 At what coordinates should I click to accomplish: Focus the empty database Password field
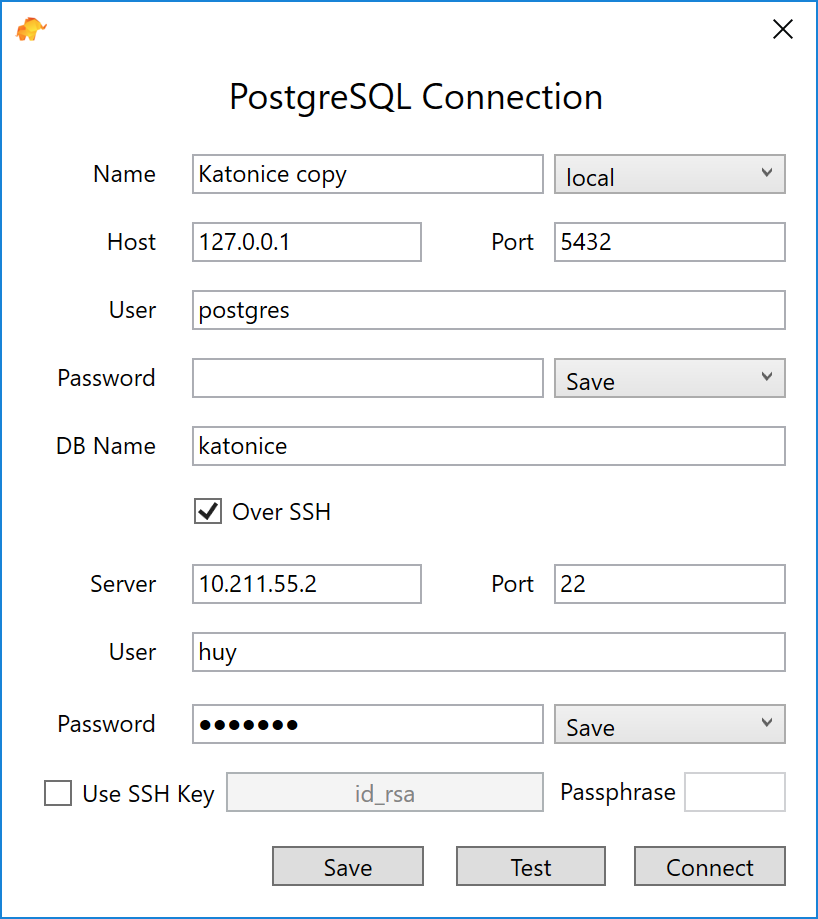click(x=368, y=378)
